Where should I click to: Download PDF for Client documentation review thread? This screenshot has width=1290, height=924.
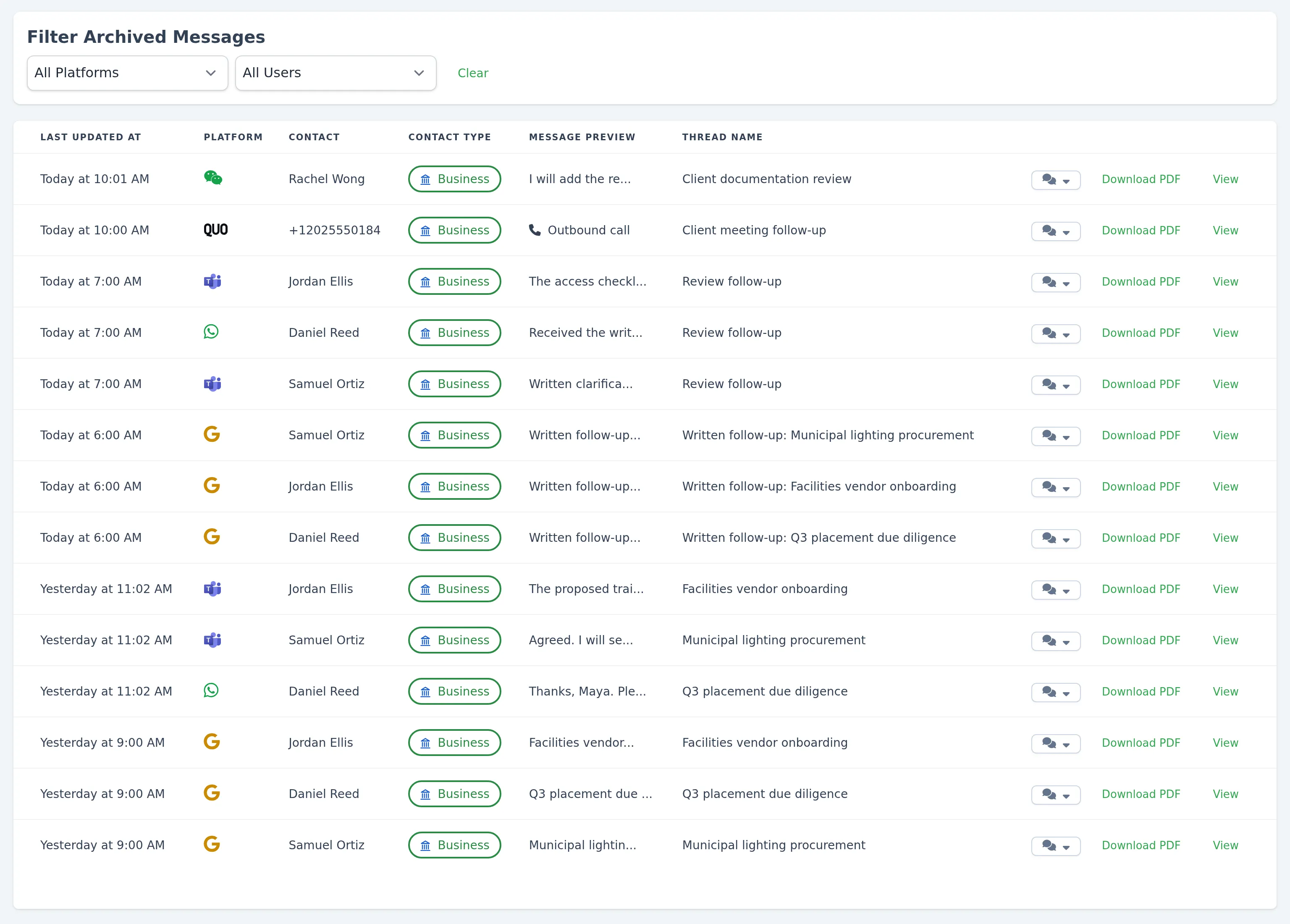[x=1141, y=179]
